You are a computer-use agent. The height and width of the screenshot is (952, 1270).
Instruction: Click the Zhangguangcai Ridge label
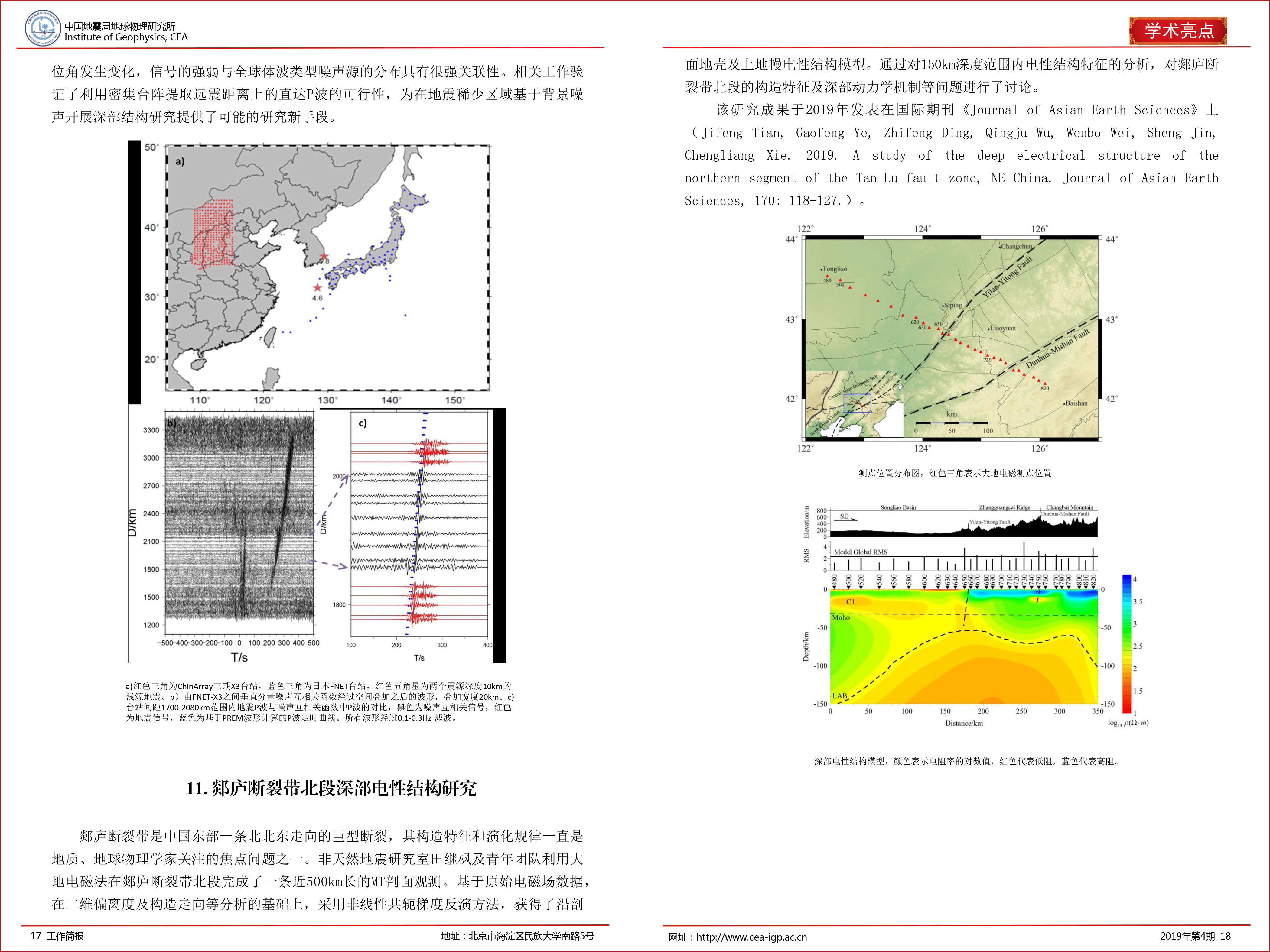pos(1004,507)
